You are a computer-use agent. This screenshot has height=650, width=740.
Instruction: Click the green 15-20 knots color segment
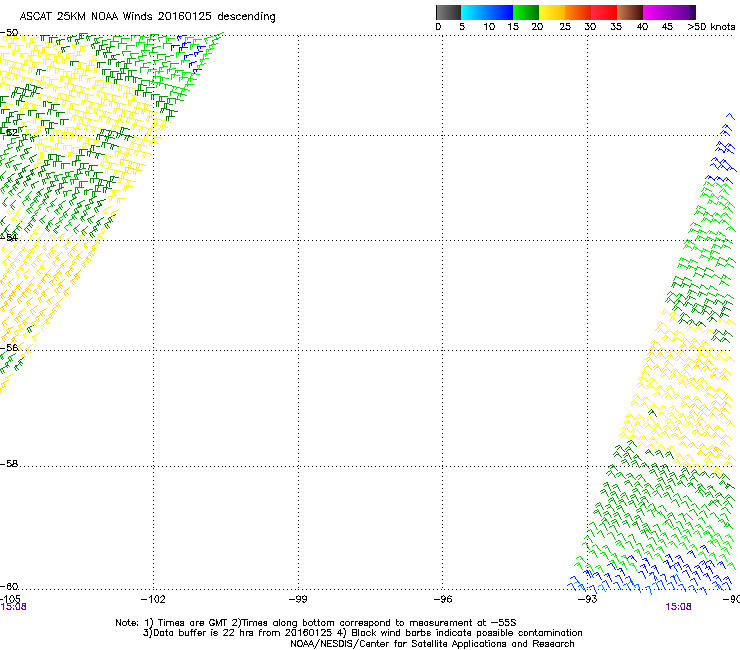coord(526,12)
